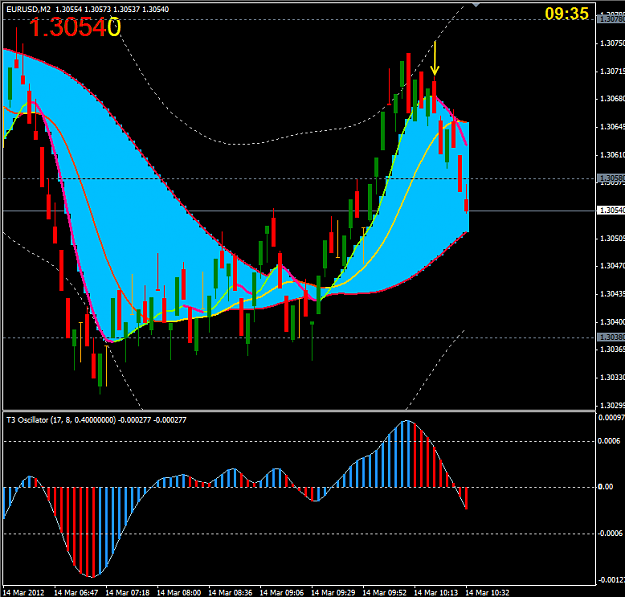This screenshot has width=625, height=597.
Task: Click the highlighted 1.30380 level label
Action: 611,338
